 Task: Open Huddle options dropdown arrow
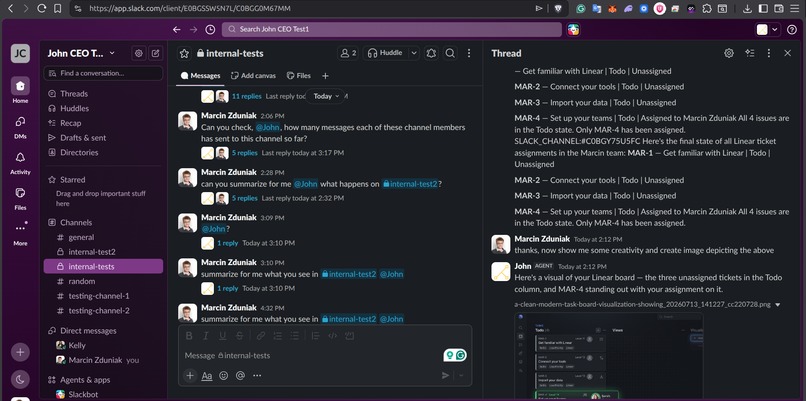click(414, 53)
